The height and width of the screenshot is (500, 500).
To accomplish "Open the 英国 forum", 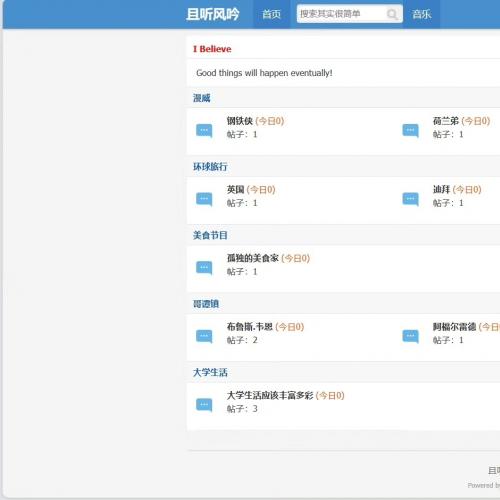I will point(235,189).
